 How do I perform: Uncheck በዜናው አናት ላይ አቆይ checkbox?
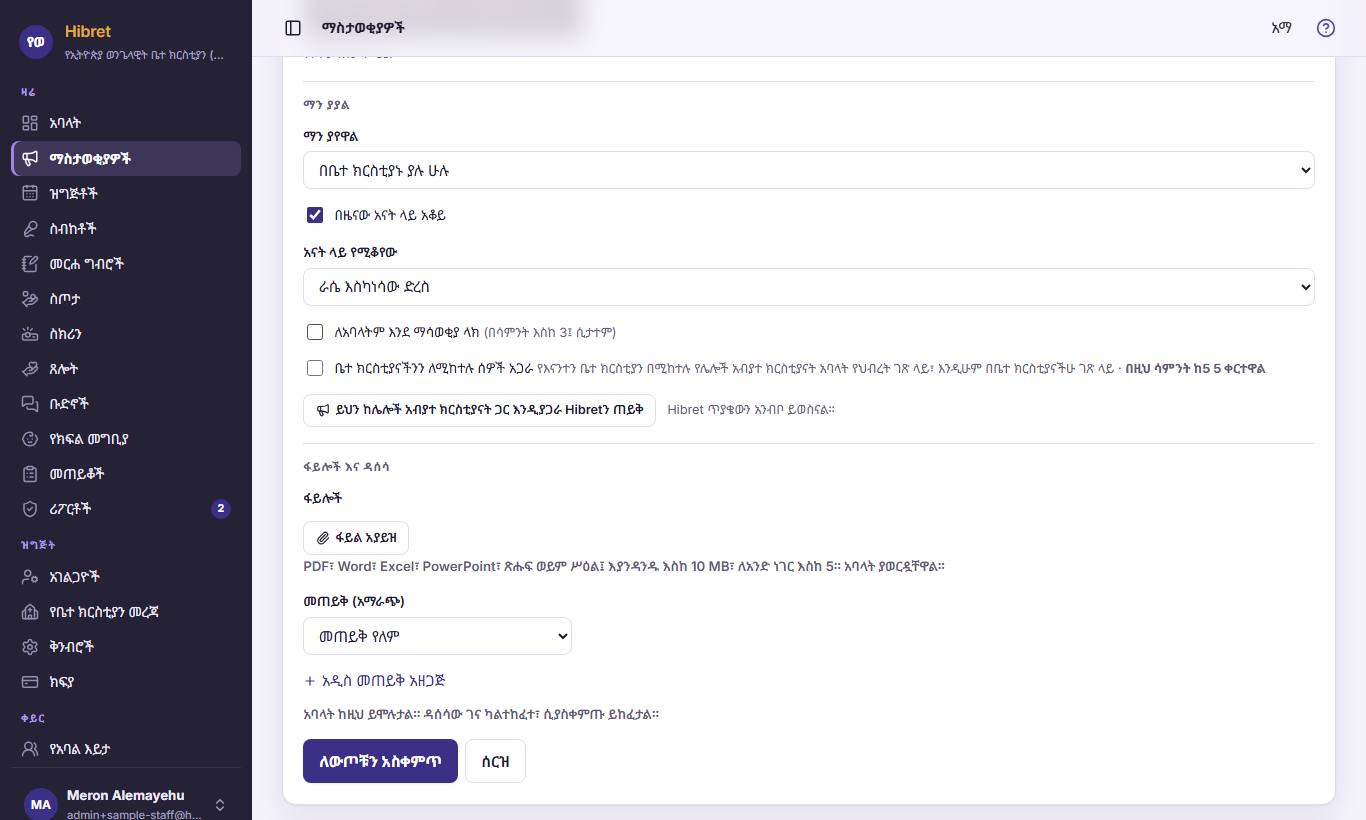[315, 215]
